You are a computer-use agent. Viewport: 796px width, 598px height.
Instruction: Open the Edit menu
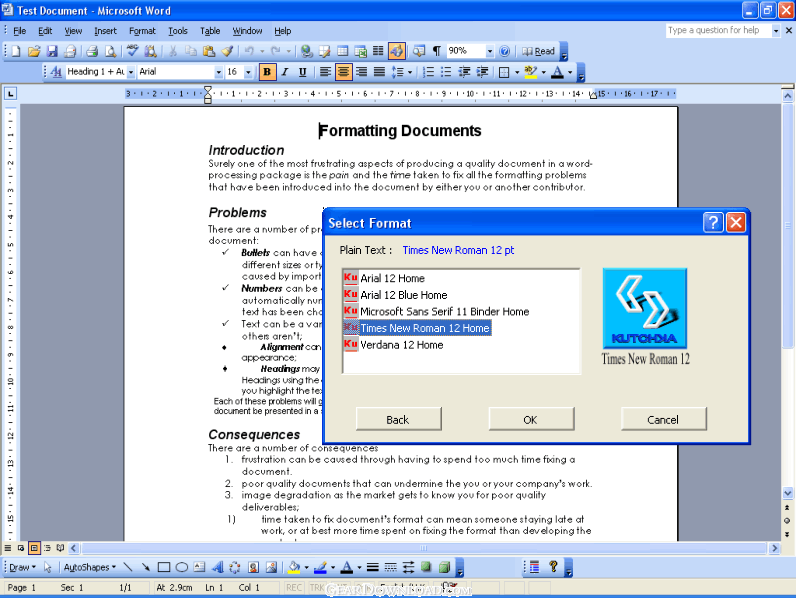click(45, 31)
